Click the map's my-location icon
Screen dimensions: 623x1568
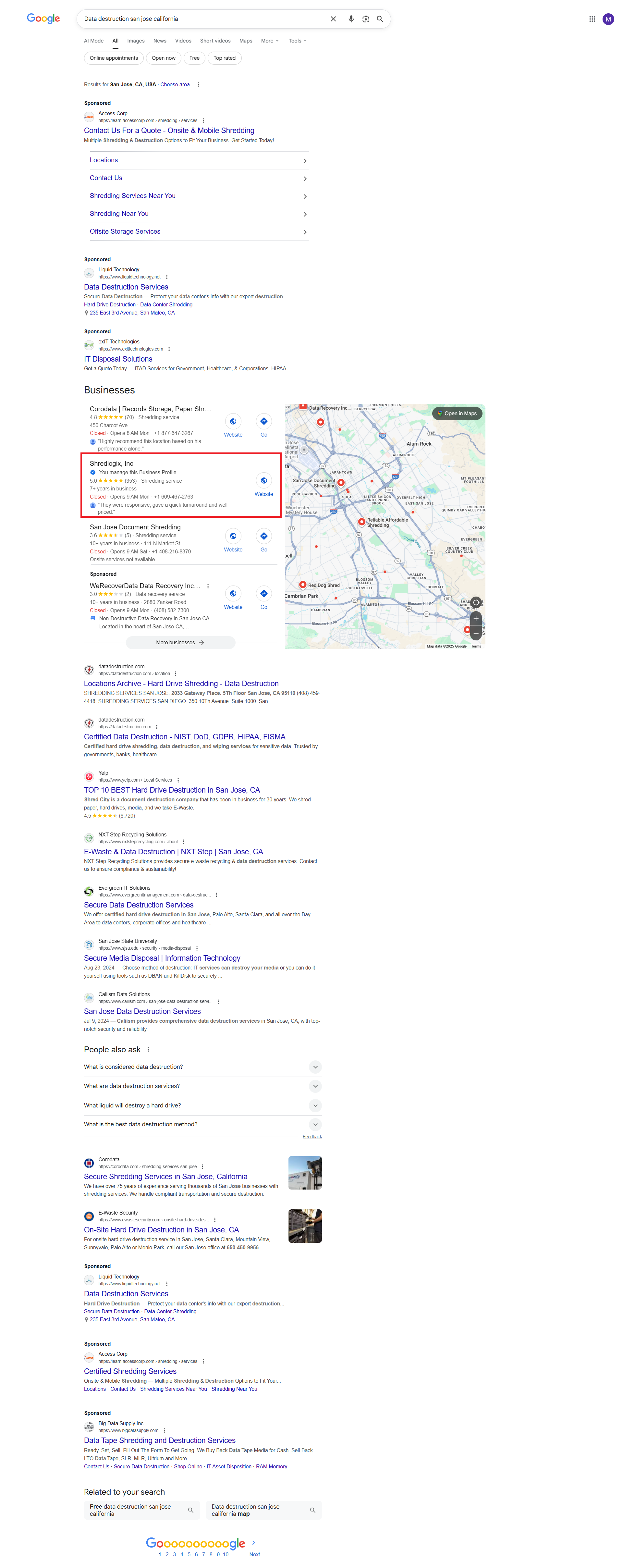[x=476, y=602]
